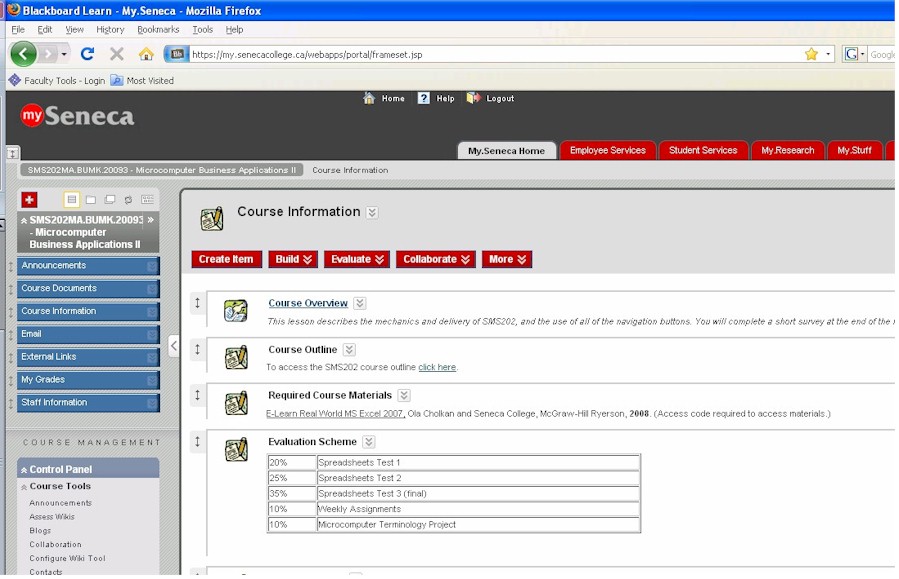Select the list view icon in course menu toolbar

(71, 199)
